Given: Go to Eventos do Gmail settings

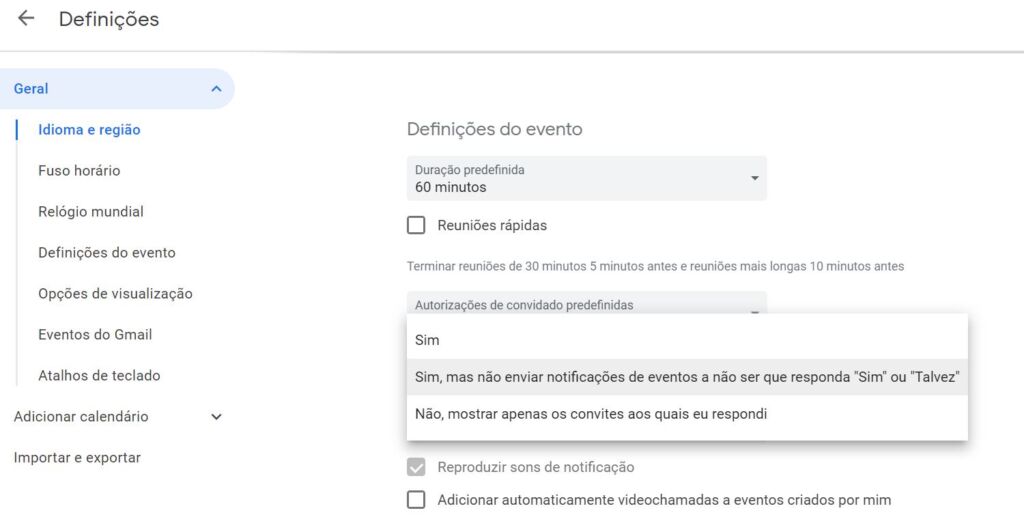Looking at the screenshot, I should click(x=95, y=335).
